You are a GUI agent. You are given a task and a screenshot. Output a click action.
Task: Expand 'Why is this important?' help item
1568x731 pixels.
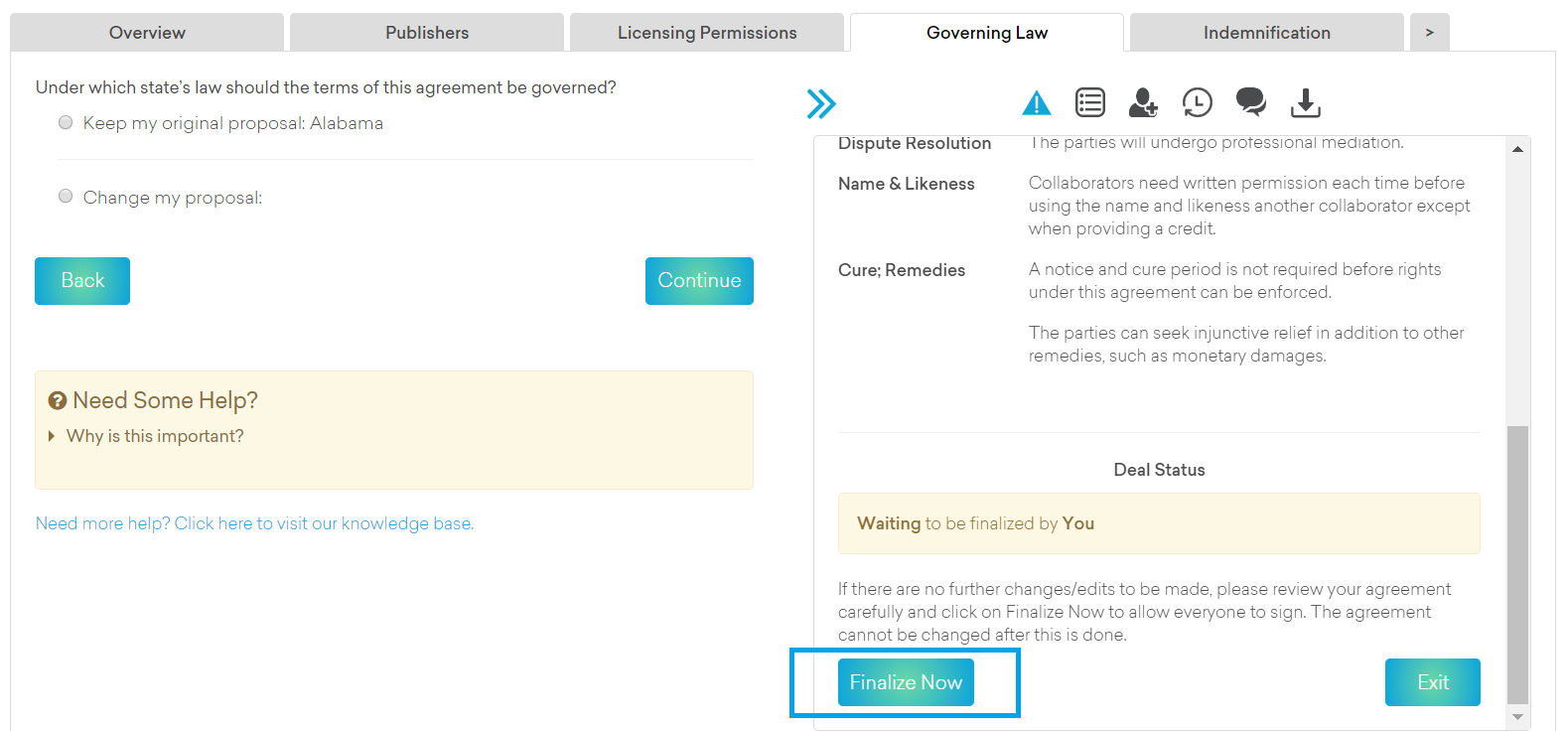point(154,436)
